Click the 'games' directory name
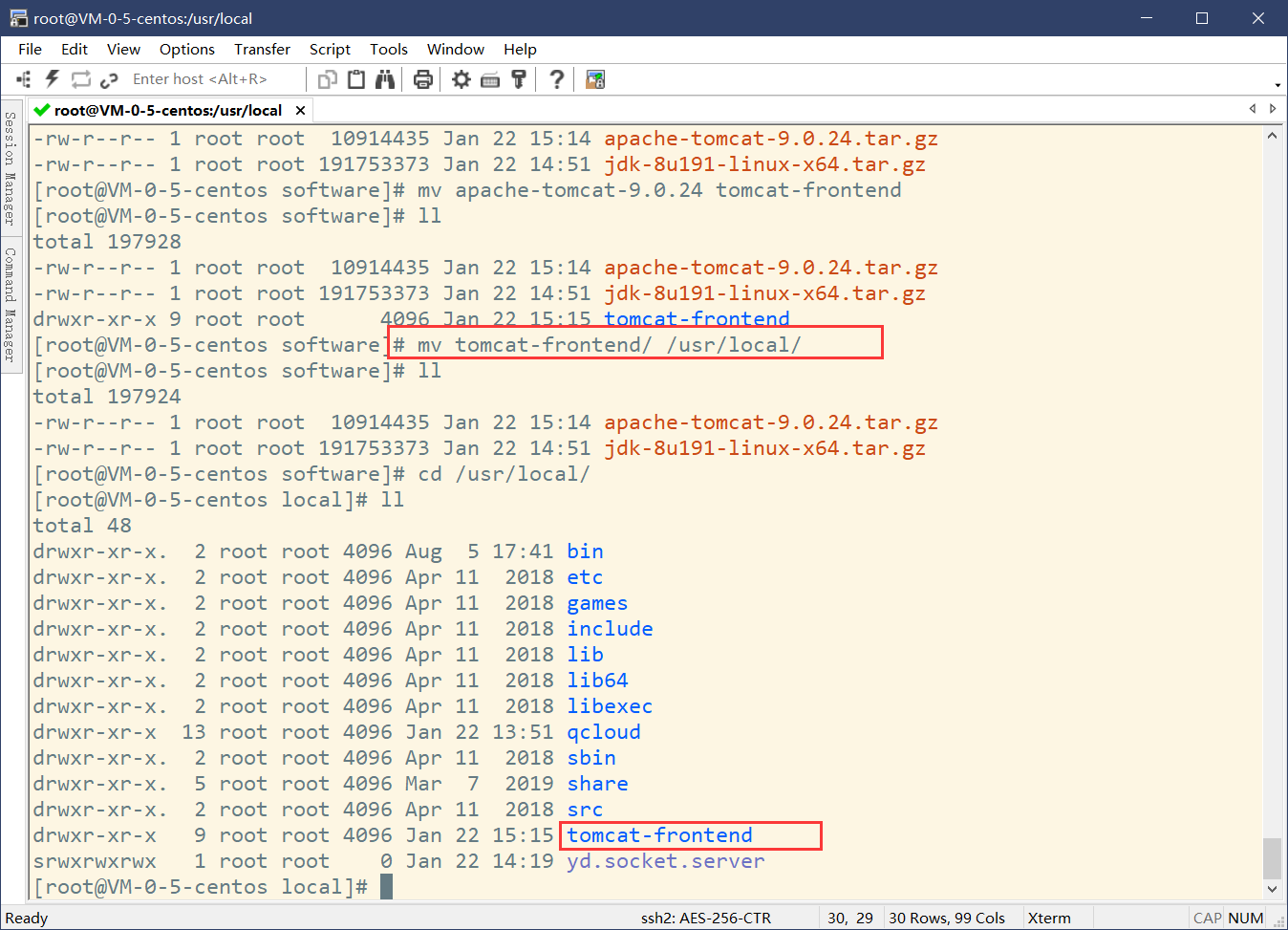This screenshot has height=930, width=1288. (x=597, y=603)
